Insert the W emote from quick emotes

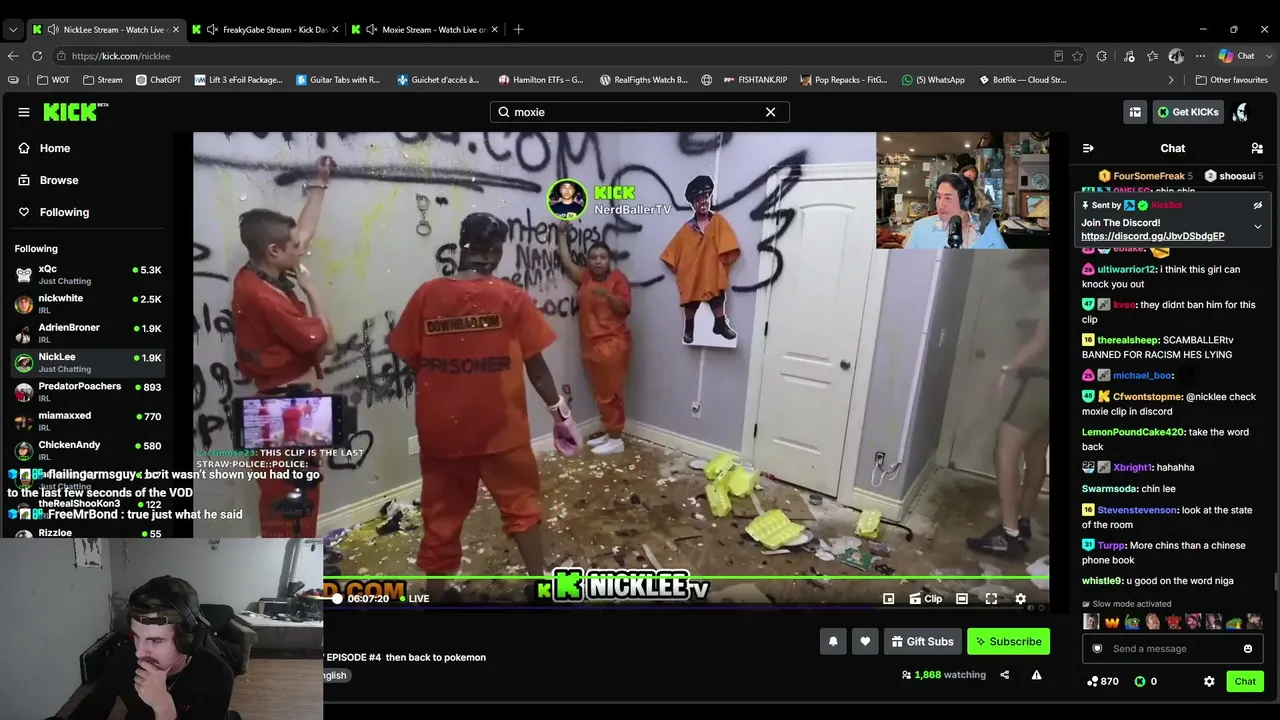point(1111,622)
